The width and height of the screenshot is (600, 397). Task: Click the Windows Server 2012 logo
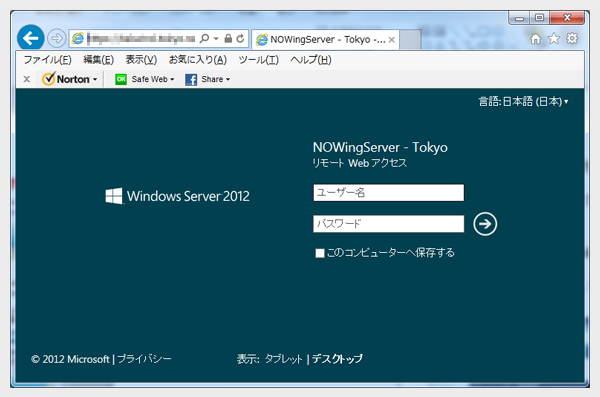[177, 196]
